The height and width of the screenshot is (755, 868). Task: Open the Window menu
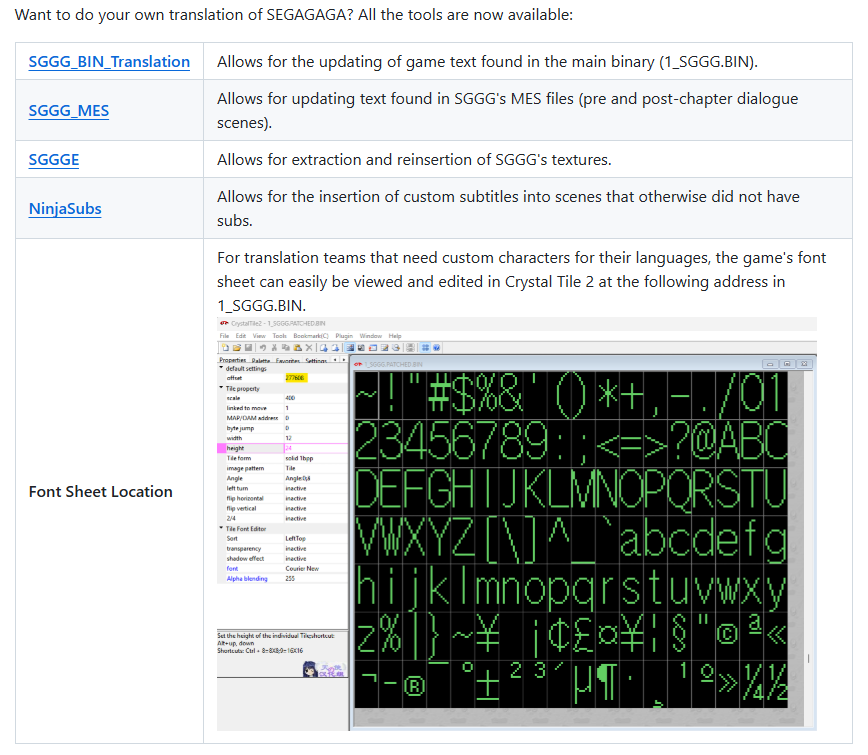pyautogui.click(x=371, y=336)
